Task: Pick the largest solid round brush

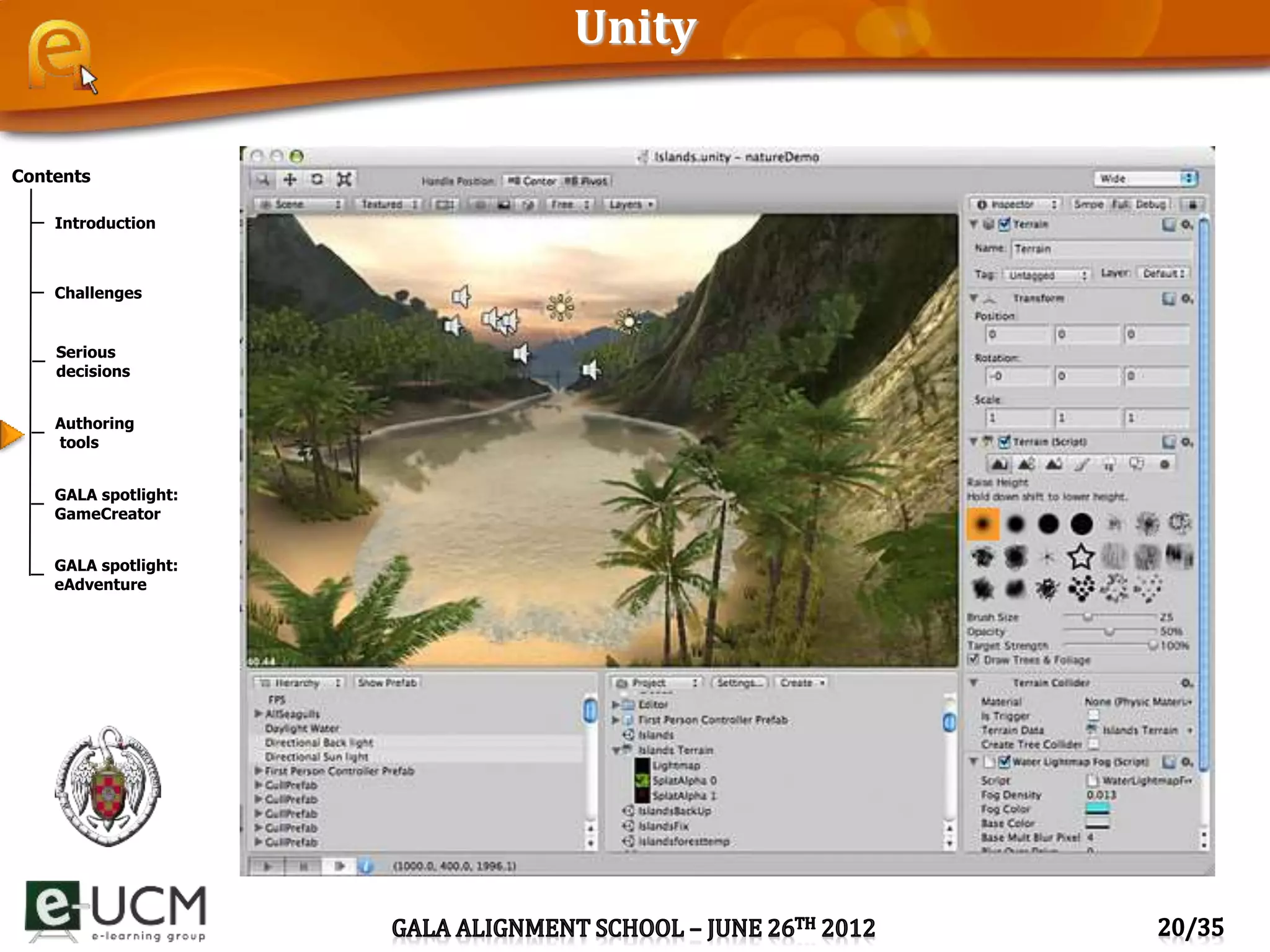Action: point(1081,524)
